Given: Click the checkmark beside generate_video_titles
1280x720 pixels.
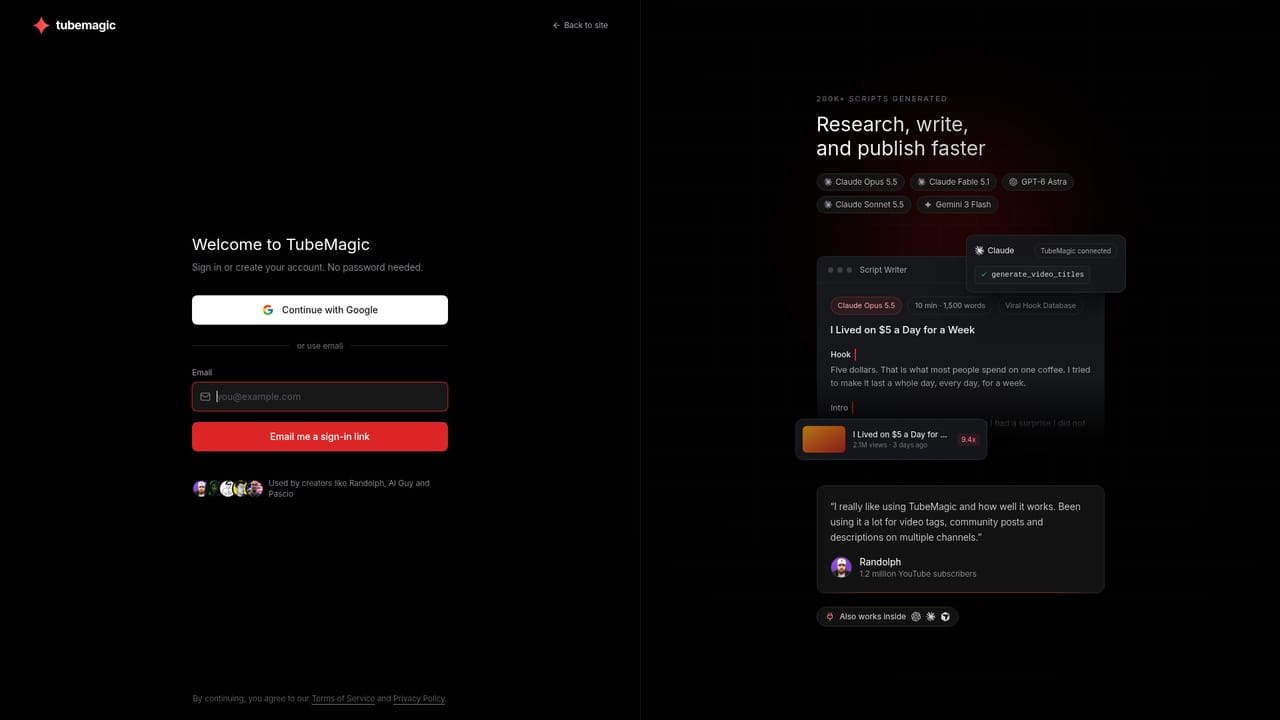Looking at the screenshot, I should pos(984,274).
